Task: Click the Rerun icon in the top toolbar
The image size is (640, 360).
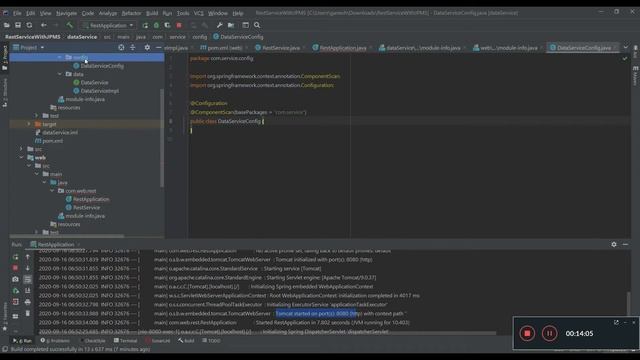Action: [x=145, y=25]
